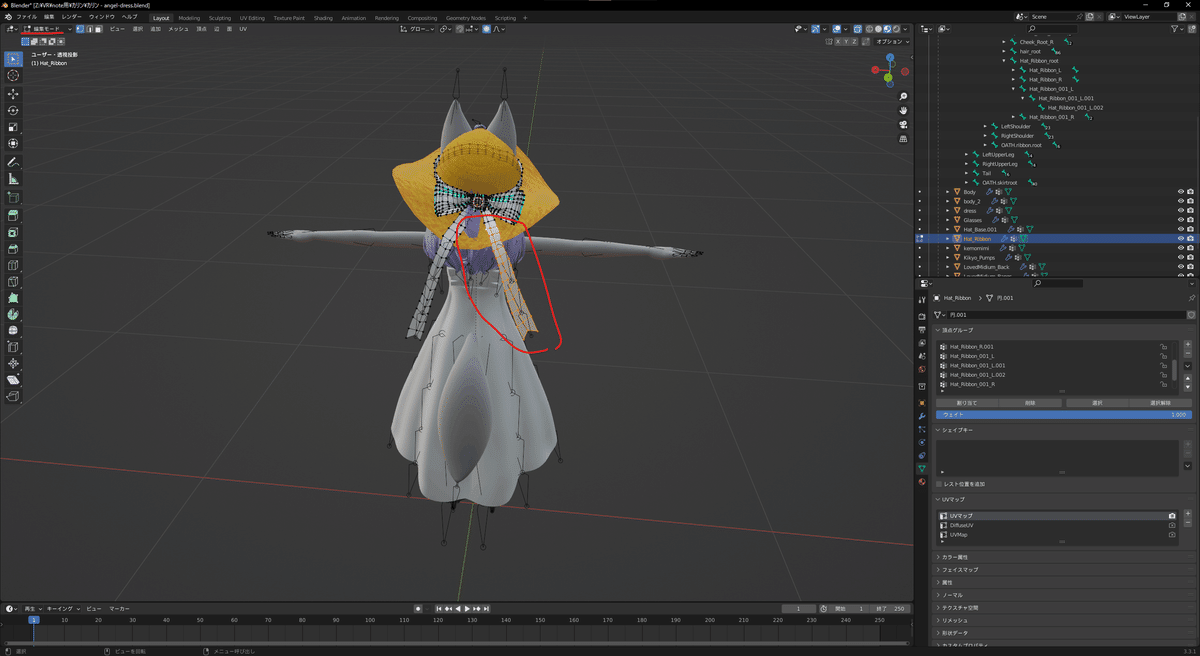
Task: Open Material properties tab icon
Action: click(922, 481)
